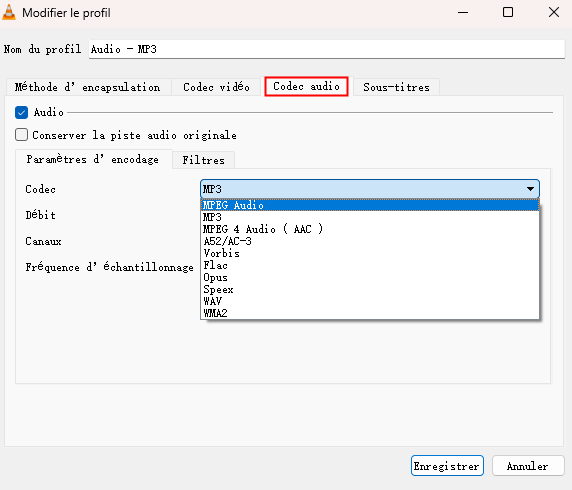The height and width of the screenshot is (490, 572).
Task: Click the Canaux label
Action: pyautogui.click(x=43, y=241)
